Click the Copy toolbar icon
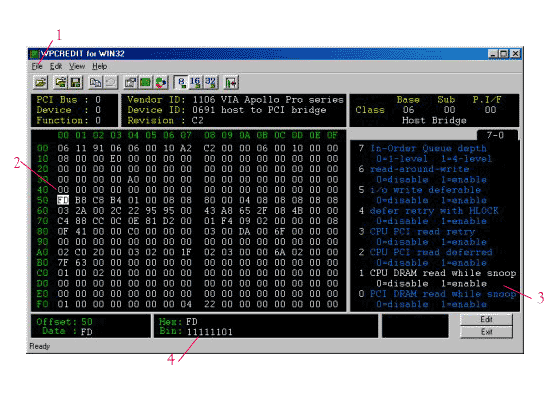550x400 pixels. (x=95, y=83)
